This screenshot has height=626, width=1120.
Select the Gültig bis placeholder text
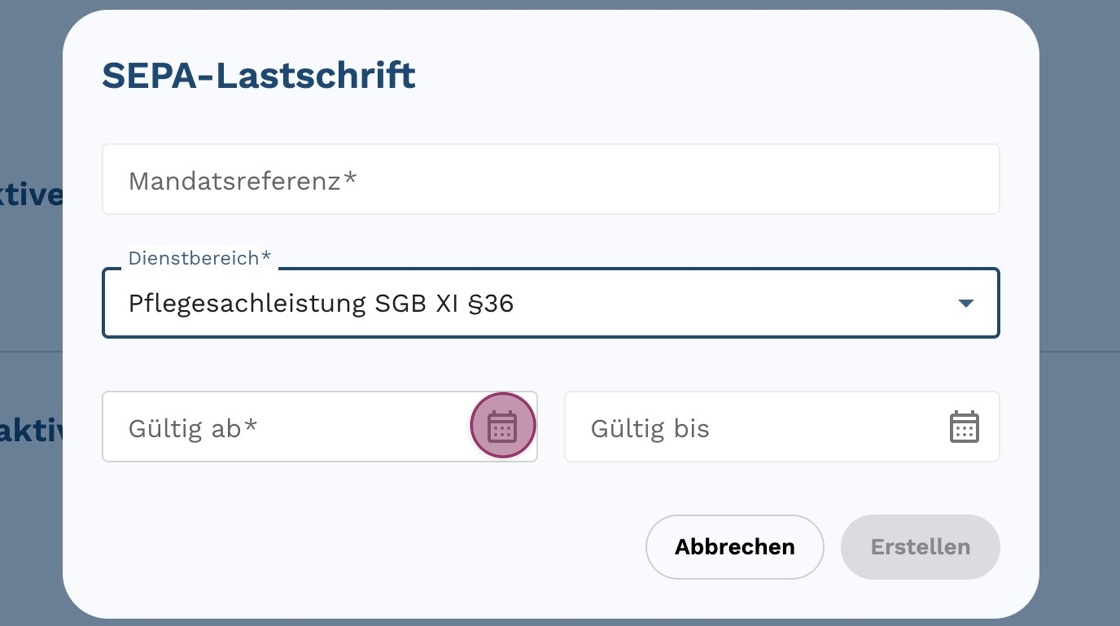pos(650,429)
